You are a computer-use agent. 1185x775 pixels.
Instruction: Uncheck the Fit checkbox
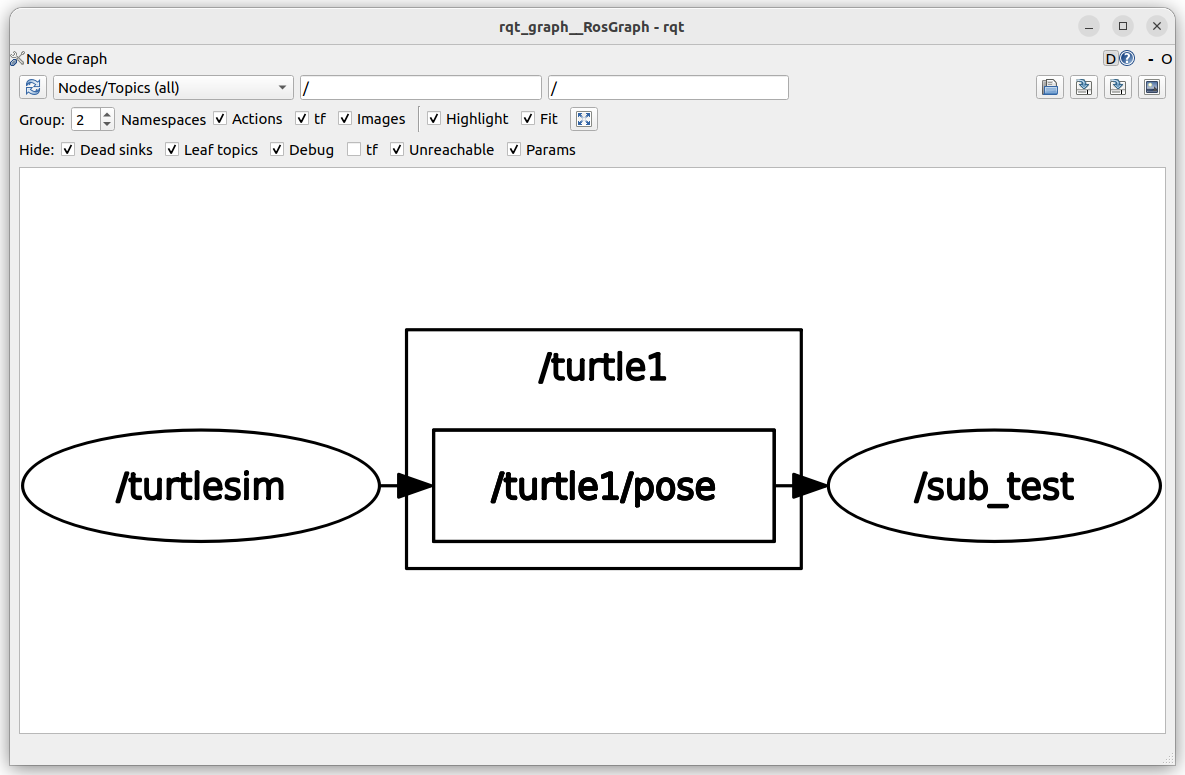528,119
